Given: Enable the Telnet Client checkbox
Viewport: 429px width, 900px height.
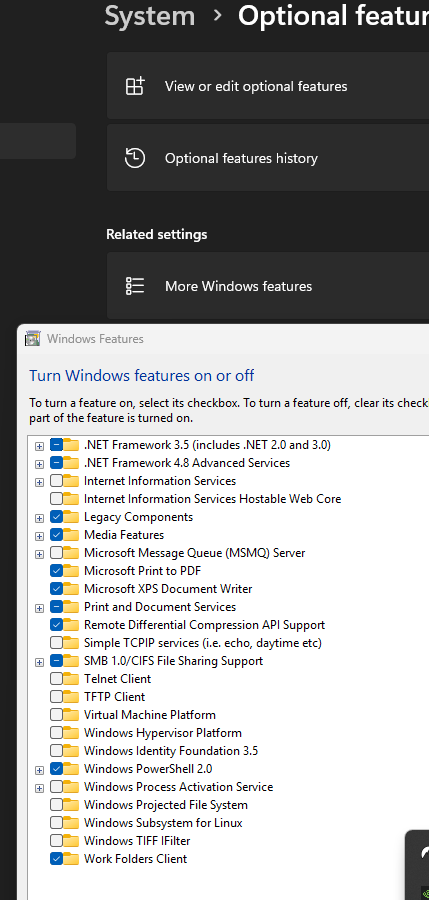Looking at the screenshot, I should coord(56,679).
